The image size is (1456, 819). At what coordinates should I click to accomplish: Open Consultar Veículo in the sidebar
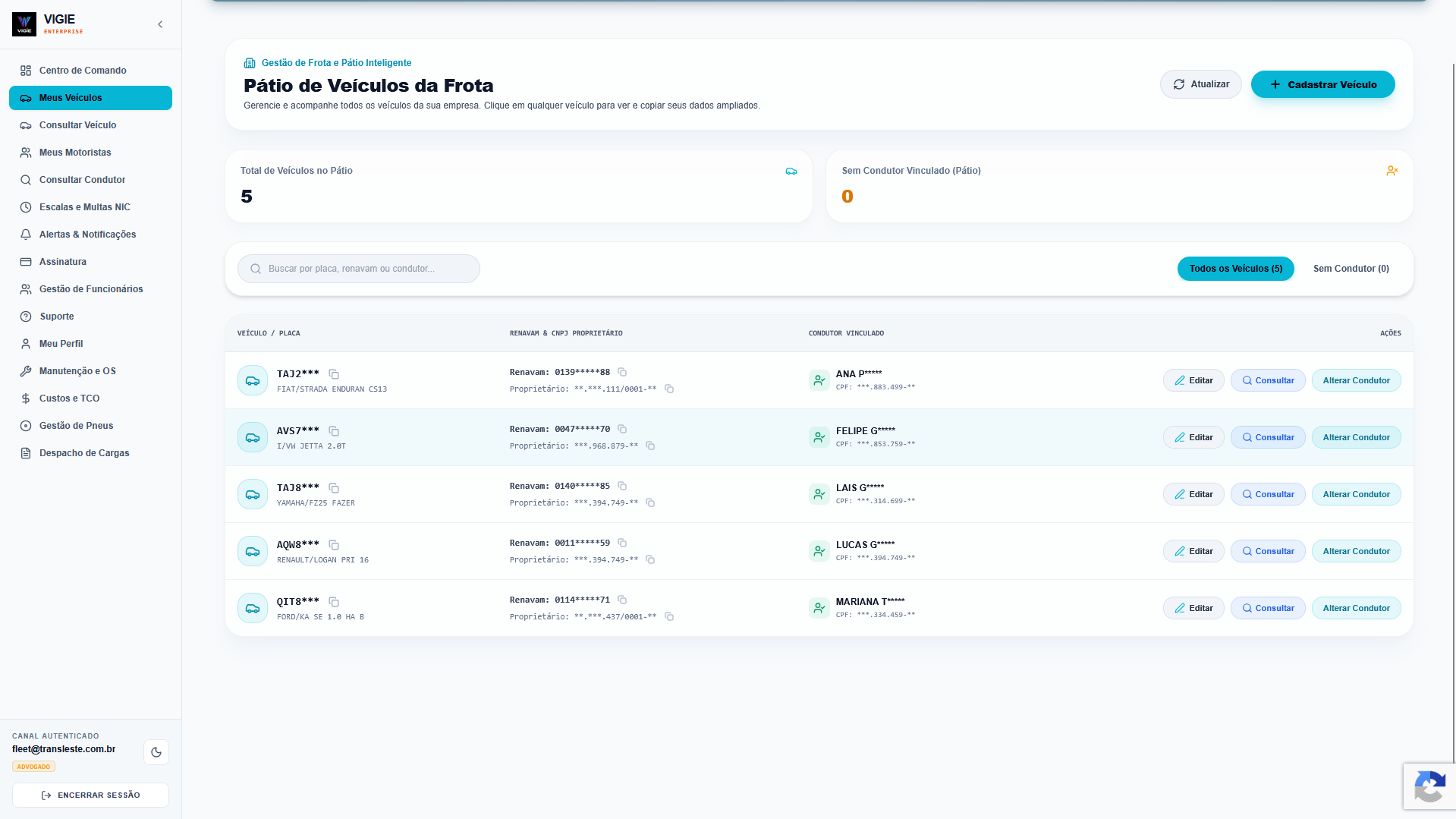click(90, 125)
